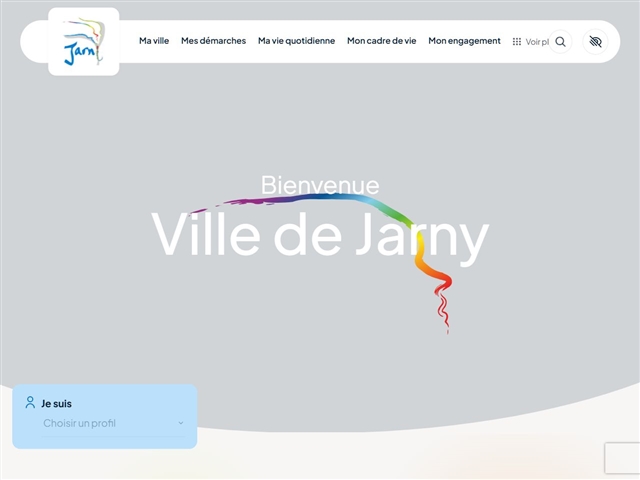Click the Jarny city logo

84,42
